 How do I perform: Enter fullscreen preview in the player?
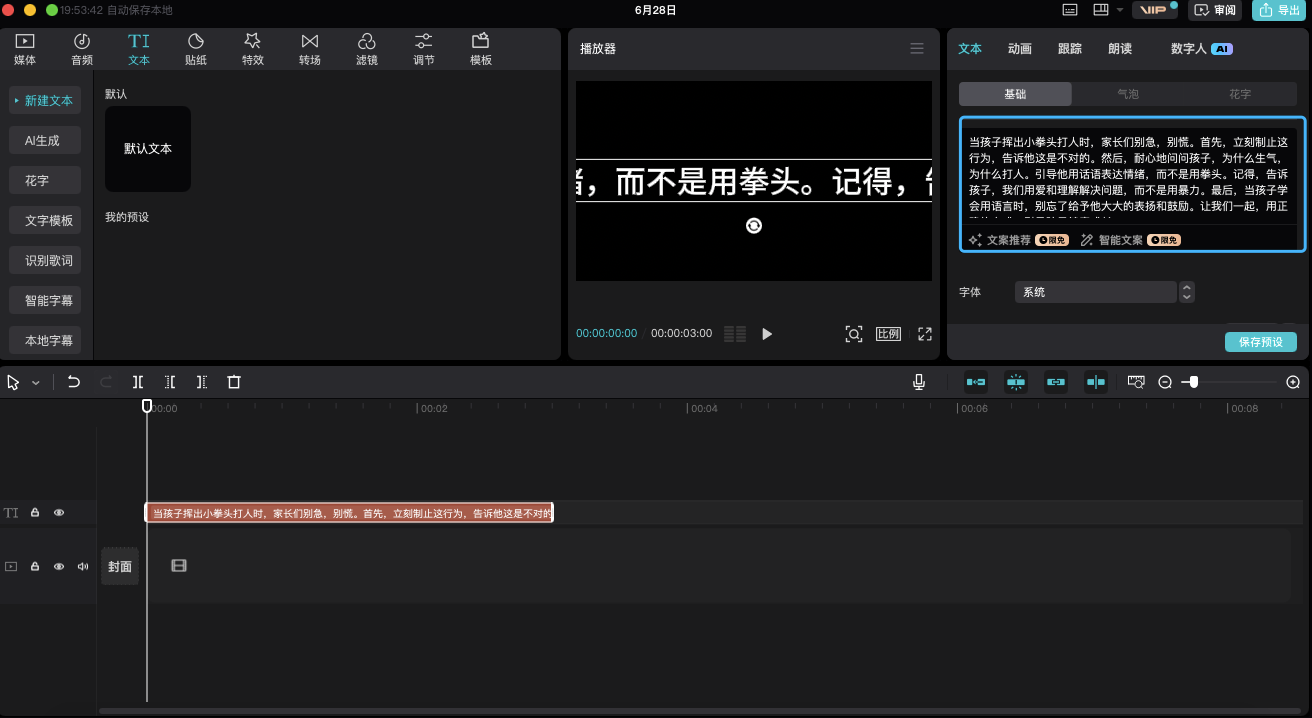[925, 334]
